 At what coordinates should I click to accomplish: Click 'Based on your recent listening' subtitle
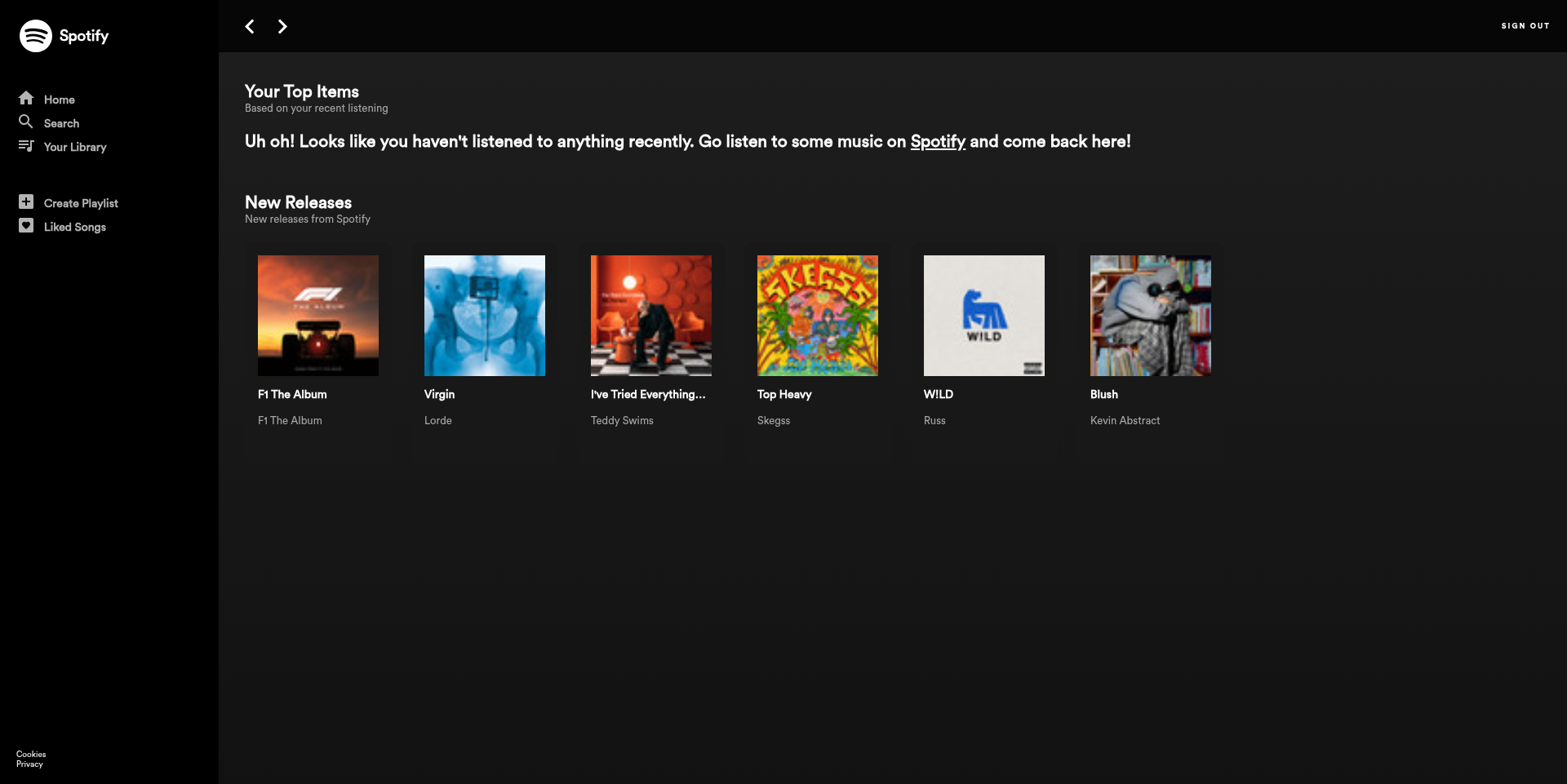point(317,108)
